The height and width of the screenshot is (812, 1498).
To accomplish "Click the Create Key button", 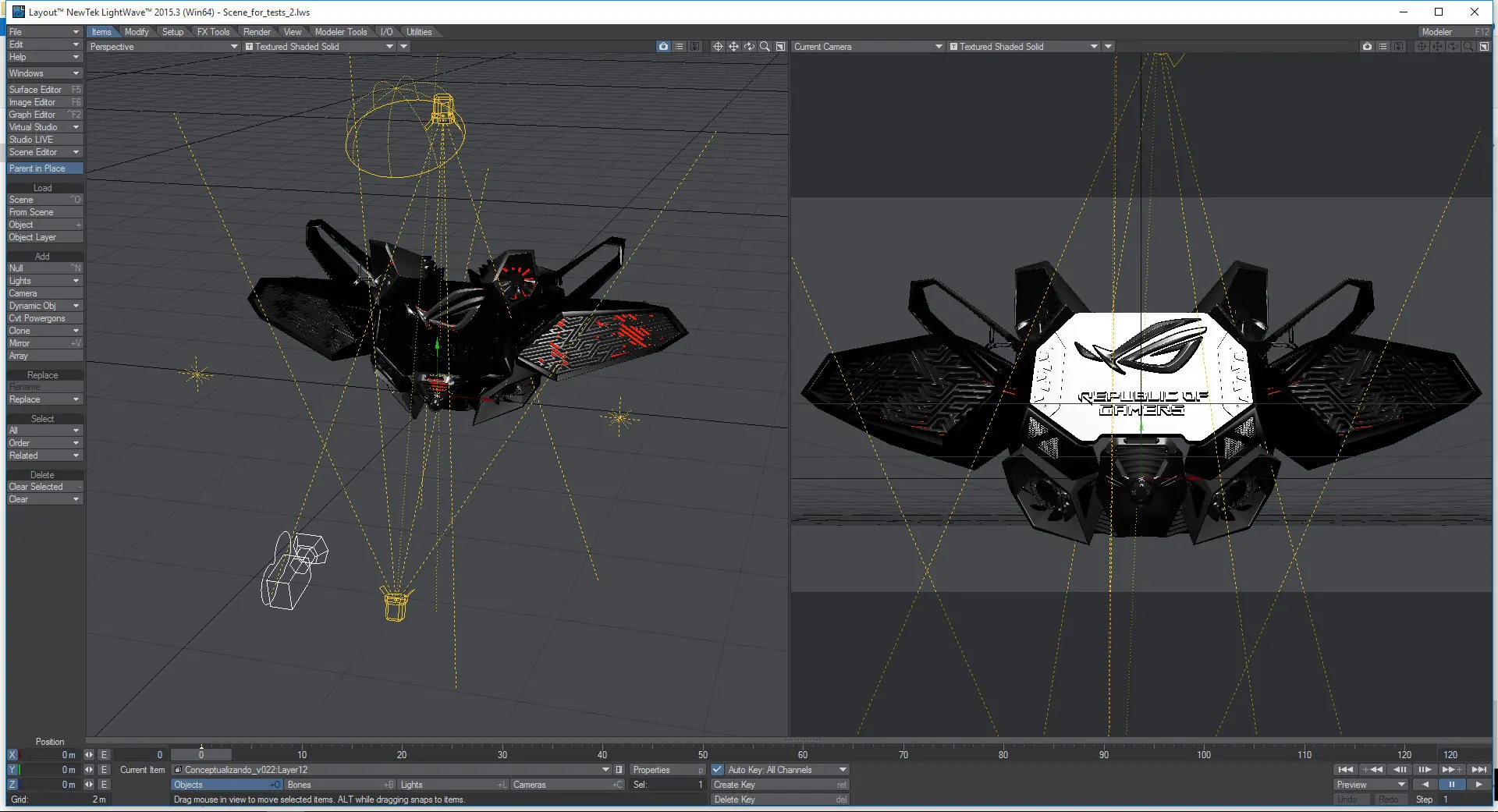I will (779, 785).
